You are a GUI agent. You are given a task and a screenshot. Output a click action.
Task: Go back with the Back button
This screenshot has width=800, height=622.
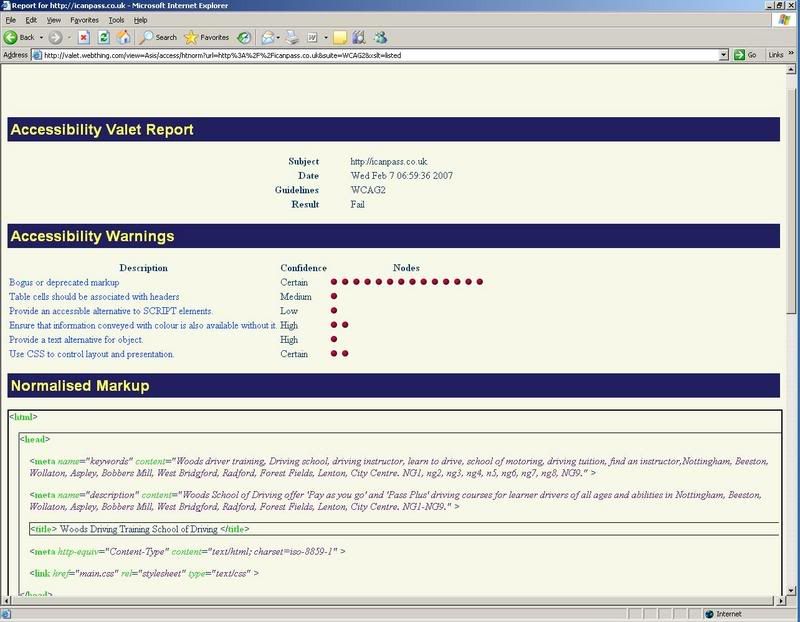[19, 37]
